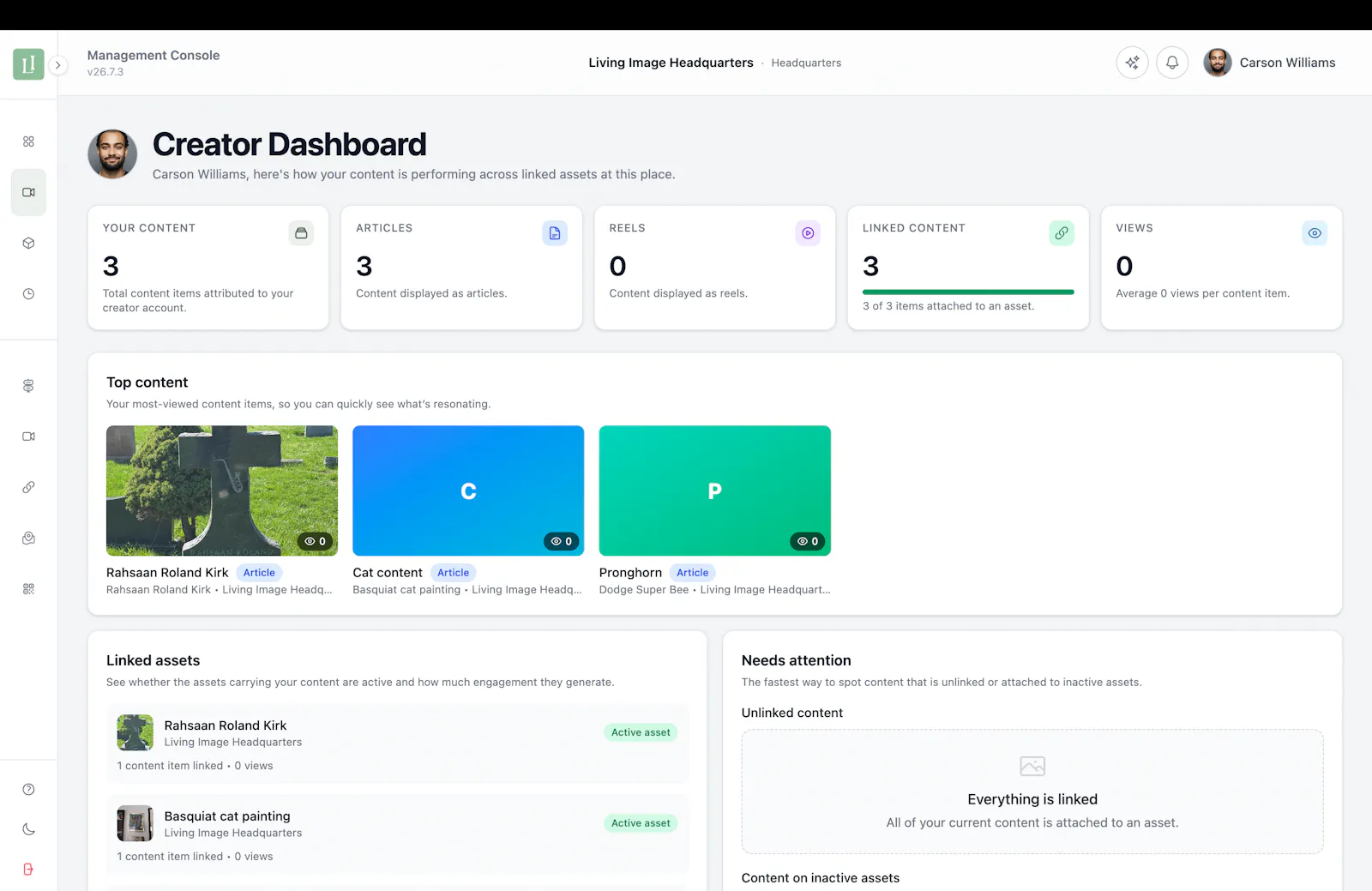Screen dimensions: 1372x891
Task: Click the Article tag next to Rahsaan Roland Kirk
Action: [x=259, y=573]
